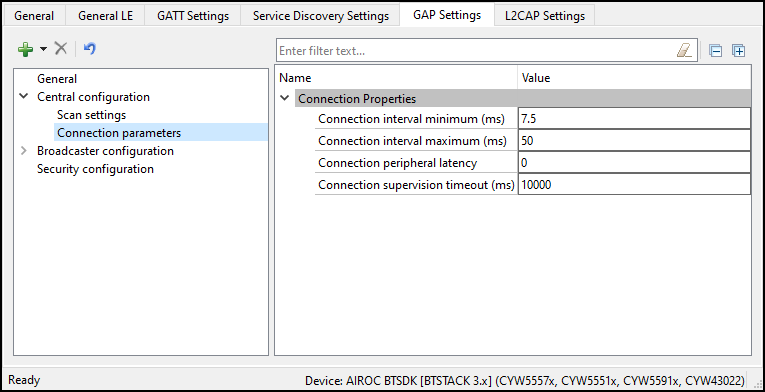Open the L2CAP Settings tab

pyautogui.click(x=544, y=16)
